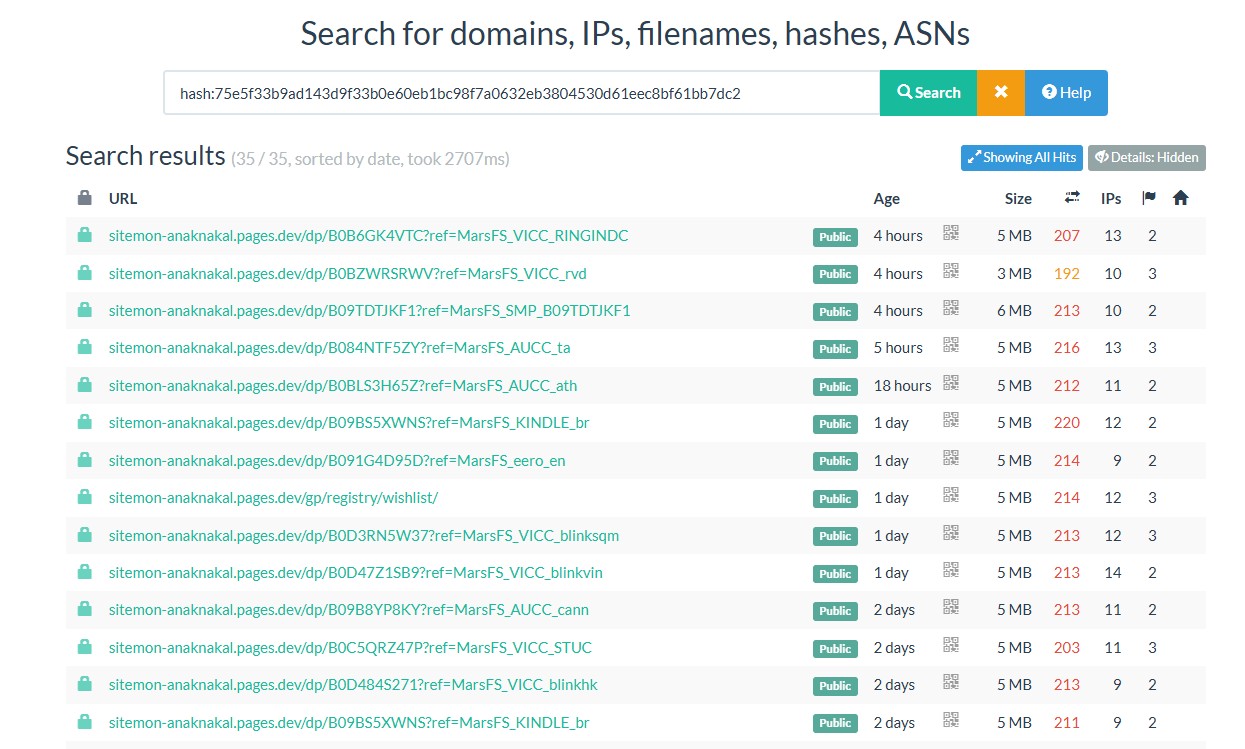
Task: Click the QR icon in wishlist row
Action: tap(950, 496)
